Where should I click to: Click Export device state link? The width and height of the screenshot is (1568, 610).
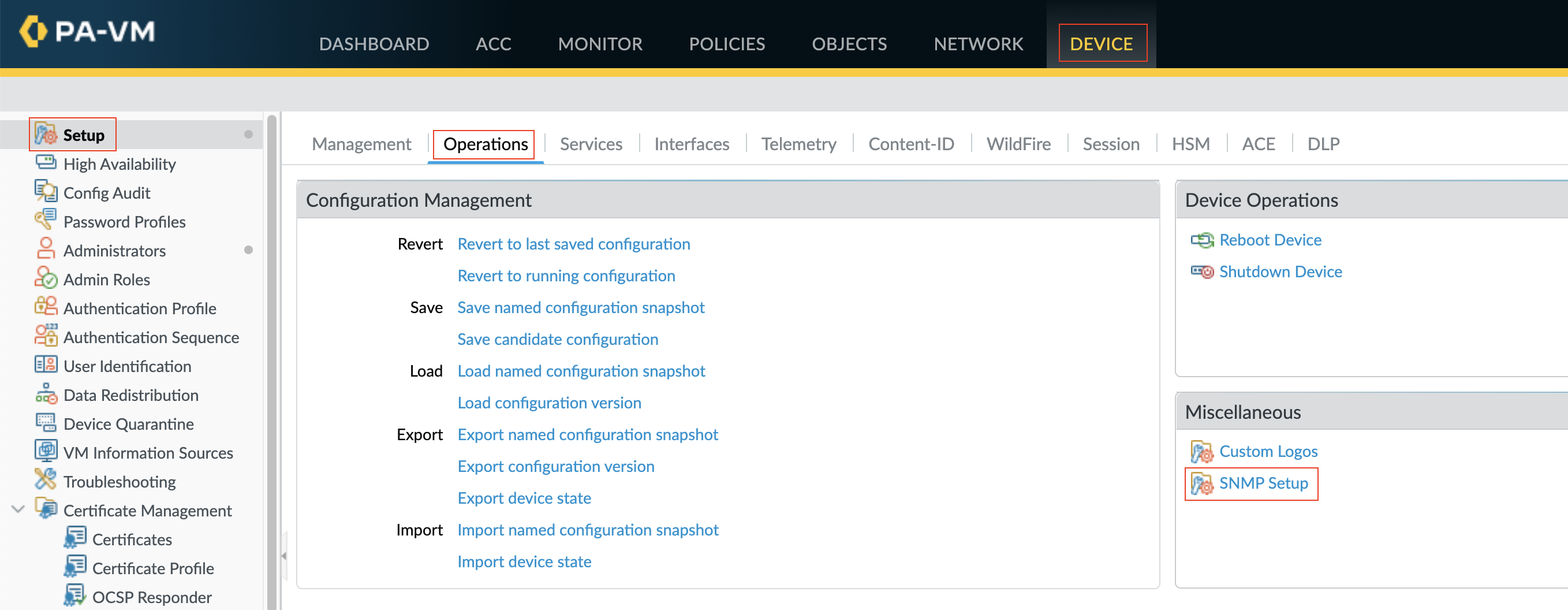click(x=524, y=498)
